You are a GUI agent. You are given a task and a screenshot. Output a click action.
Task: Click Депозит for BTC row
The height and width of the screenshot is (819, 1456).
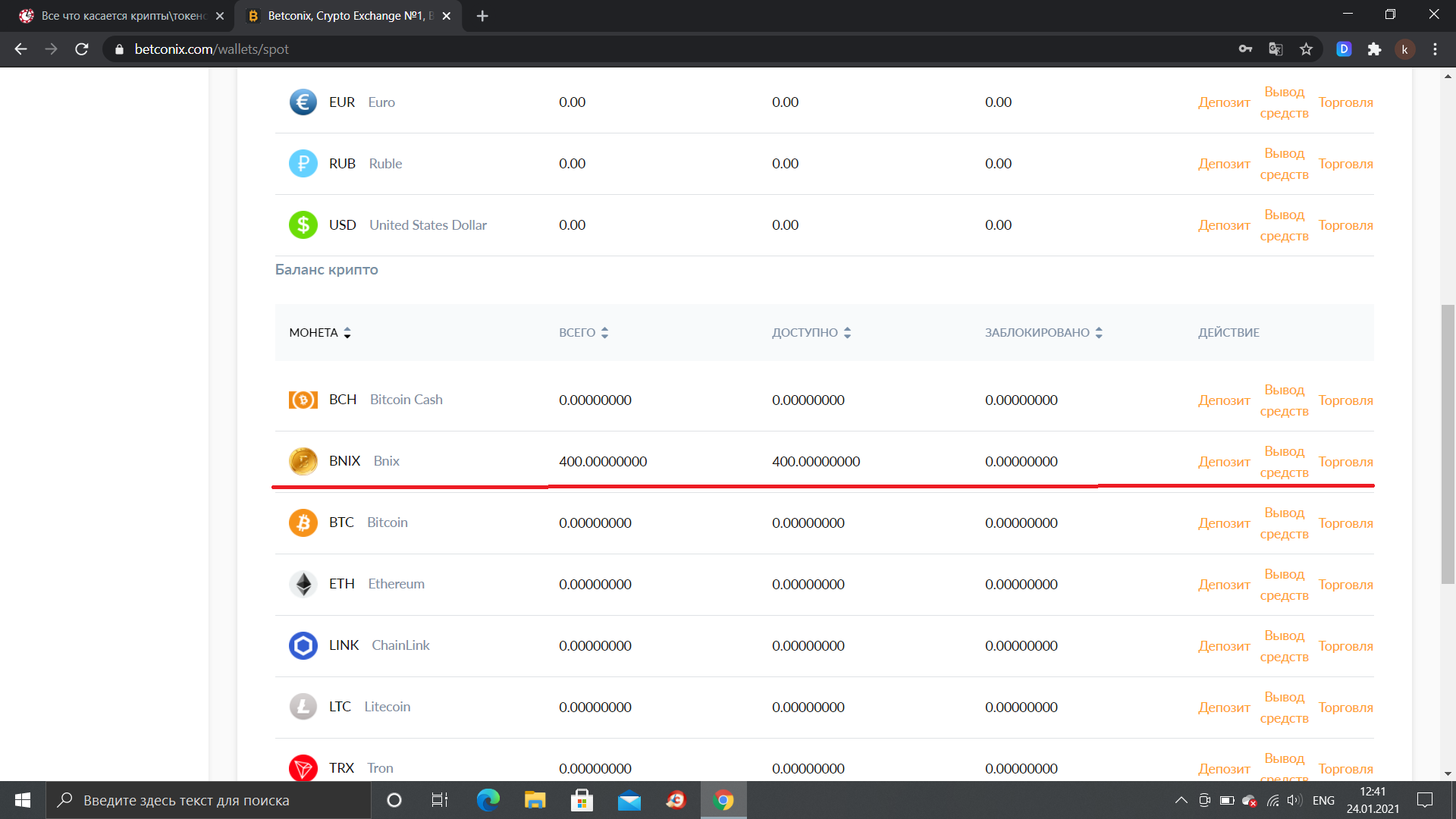click(x=1224, y=523)
